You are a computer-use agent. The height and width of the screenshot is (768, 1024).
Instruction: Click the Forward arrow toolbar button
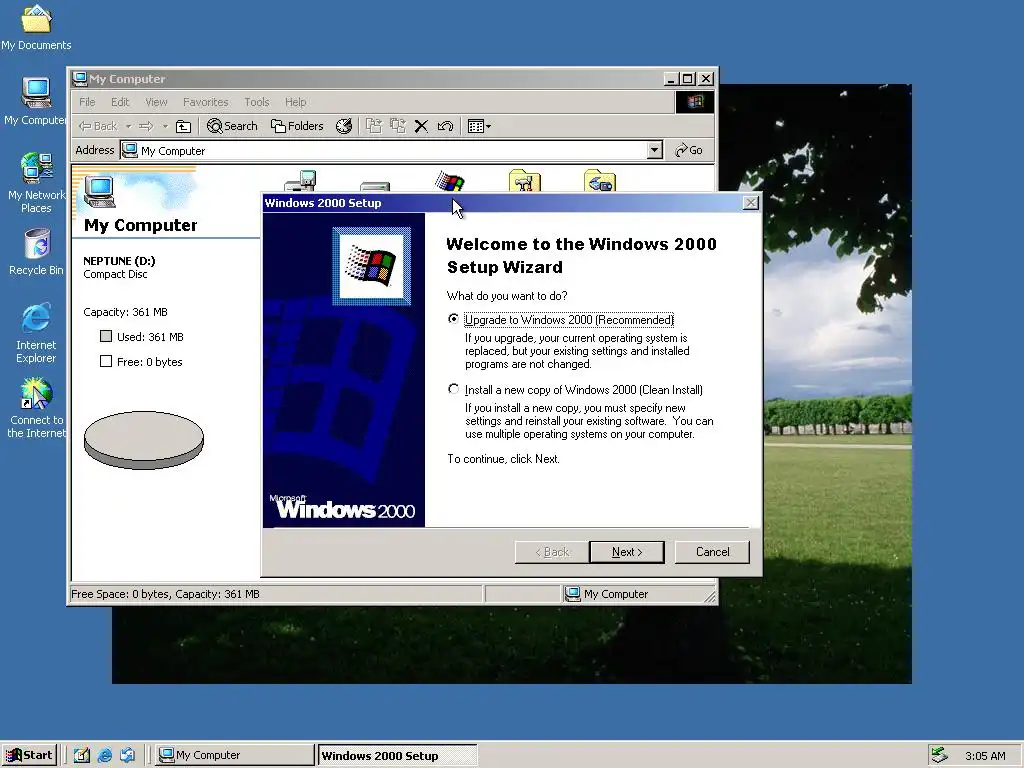coord(146,126)
